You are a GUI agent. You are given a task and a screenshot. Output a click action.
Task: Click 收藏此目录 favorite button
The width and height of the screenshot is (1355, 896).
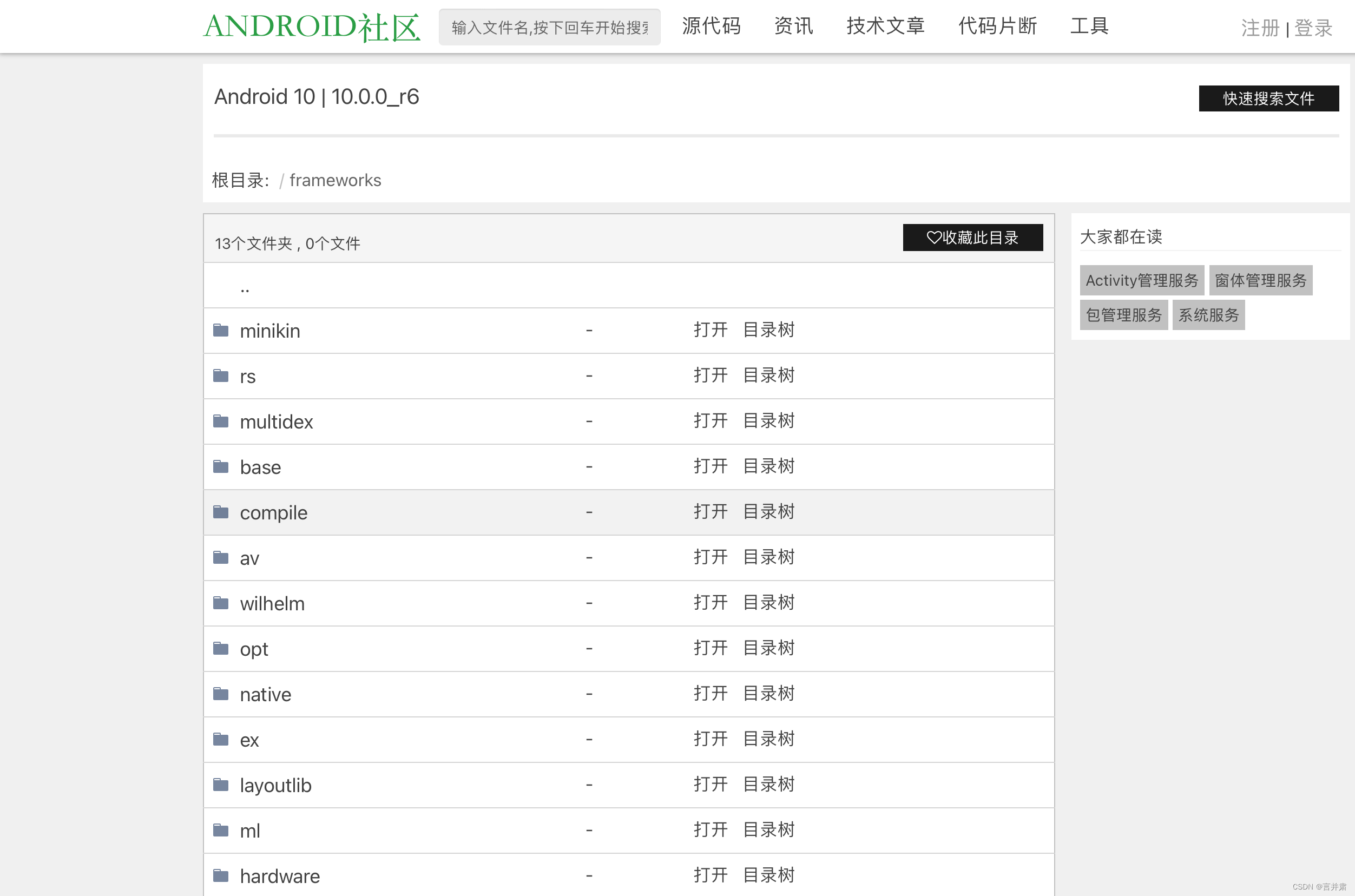972,237
